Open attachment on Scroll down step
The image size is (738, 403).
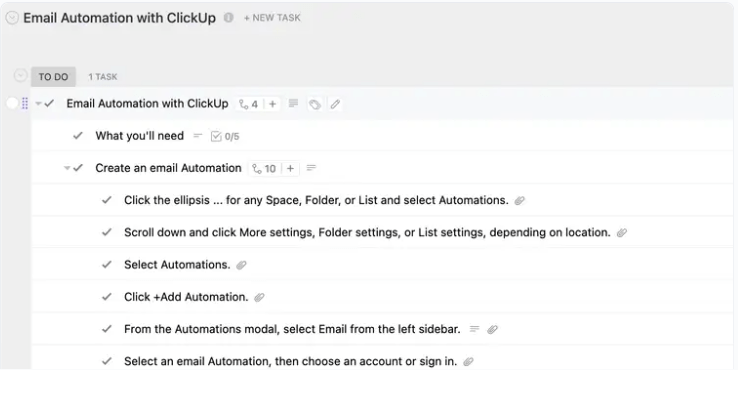[x=622, y=233]
